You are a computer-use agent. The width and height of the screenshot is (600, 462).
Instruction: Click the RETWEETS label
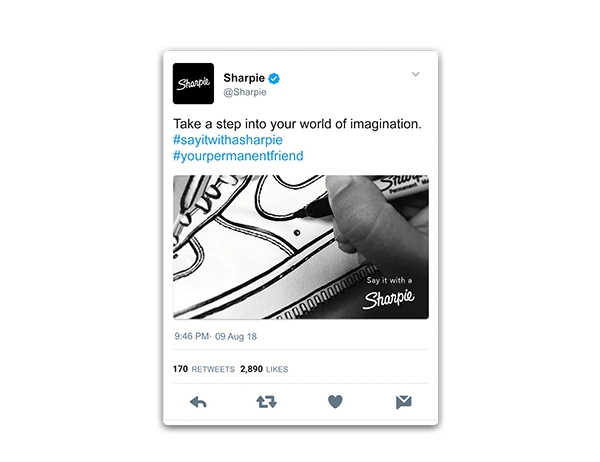[213, 369]
